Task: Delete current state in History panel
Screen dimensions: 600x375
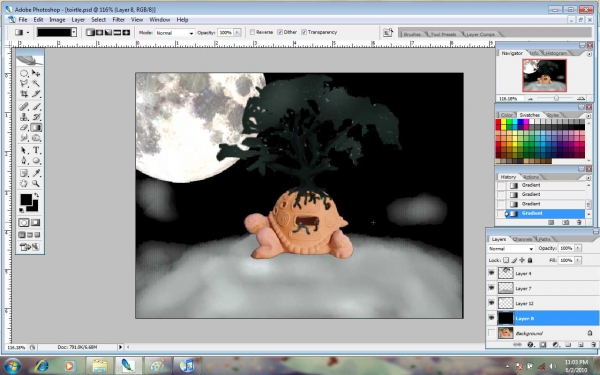Action: point(579,222)
